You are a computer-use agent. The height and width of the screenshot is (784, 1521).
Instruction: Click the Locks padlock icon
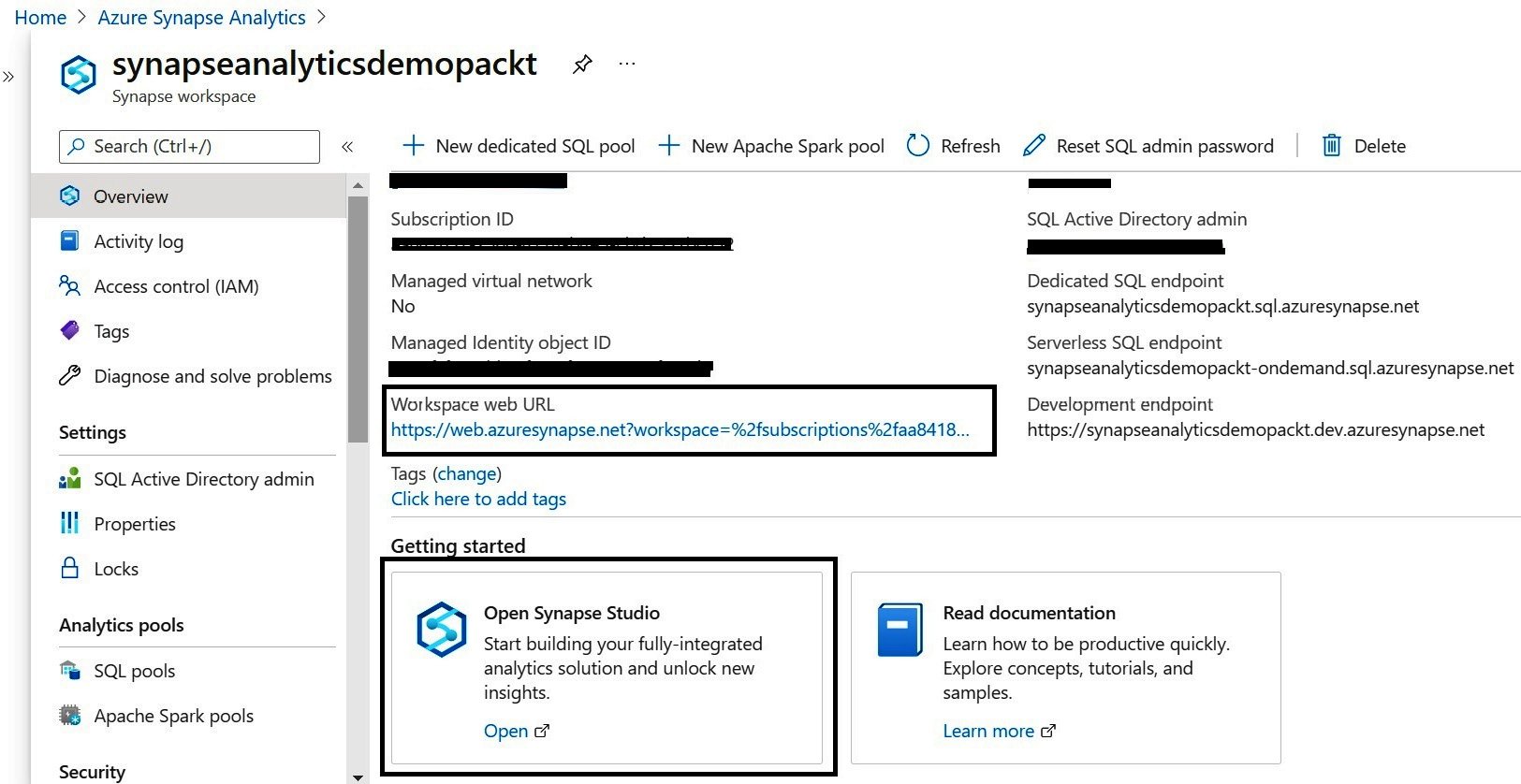pyautogui.click(x=70, y=568)
